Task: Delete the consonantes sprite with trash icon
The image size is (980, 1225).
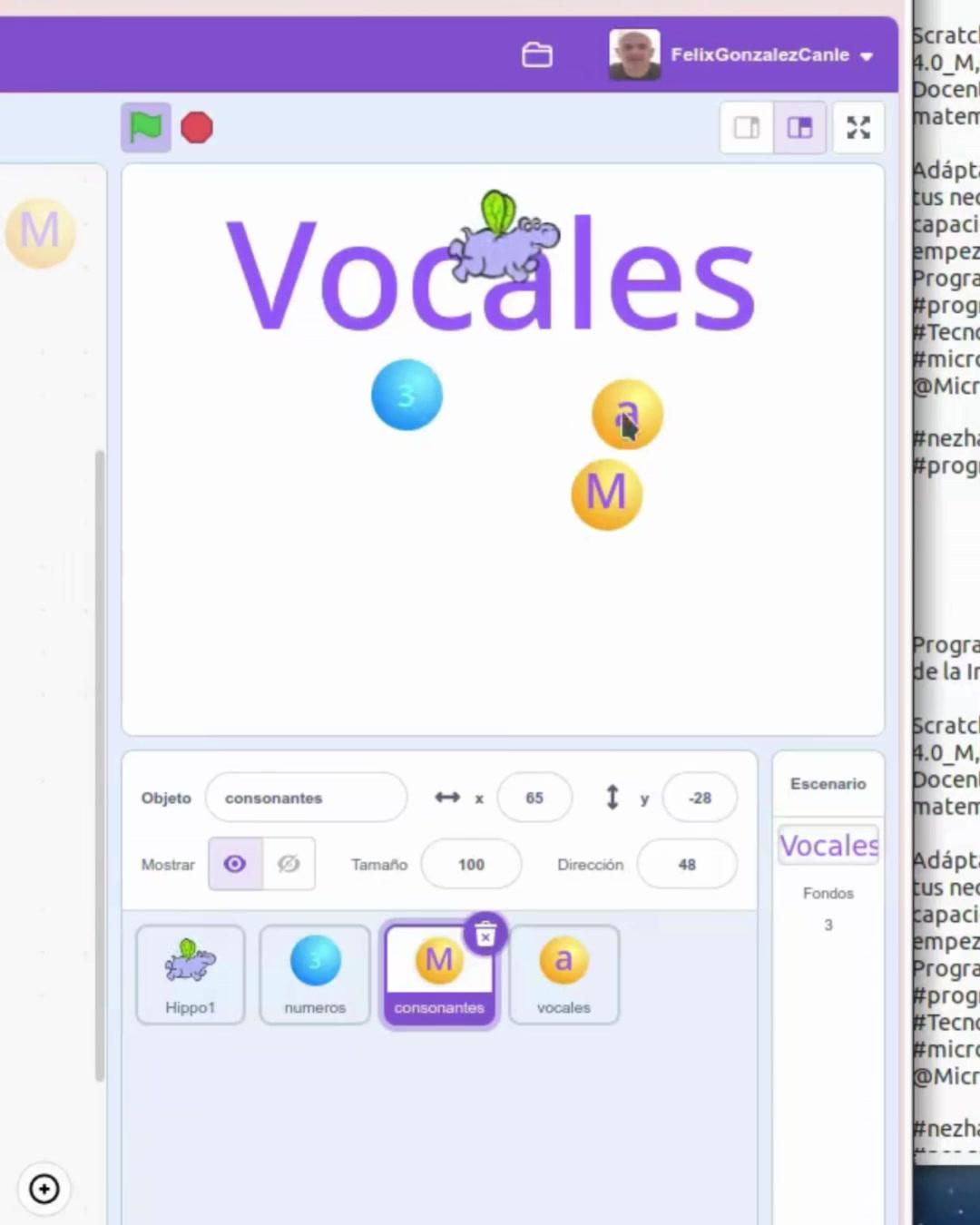Action: click(x=485, y=934)
